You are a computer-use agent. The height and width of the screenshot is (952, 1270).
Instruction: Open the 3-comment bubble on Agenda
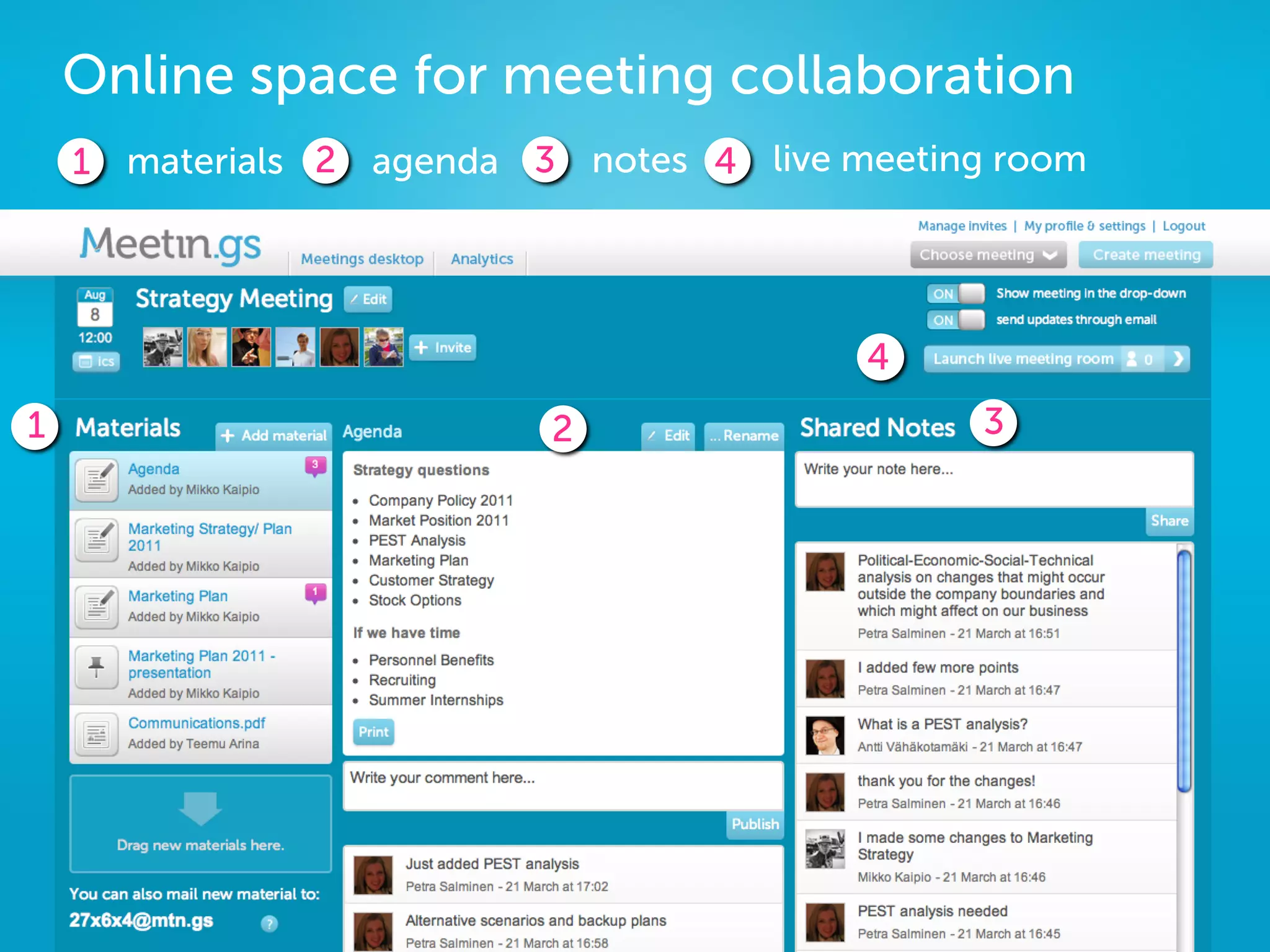point(315,465)
